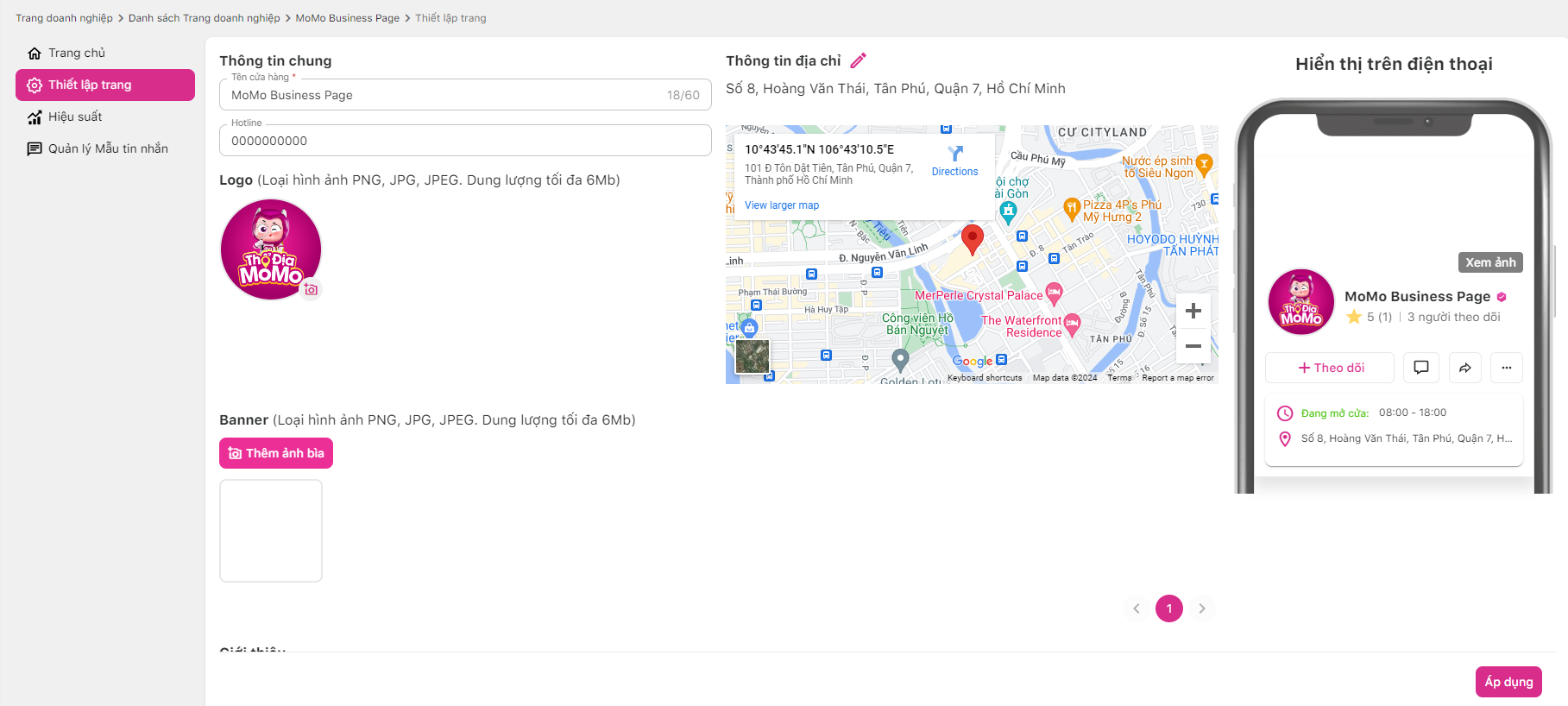Click the map coordinates 10°43'45.1"N text
The width and height of the screenshot is (1568, 706).
click(x=819, y=149)
